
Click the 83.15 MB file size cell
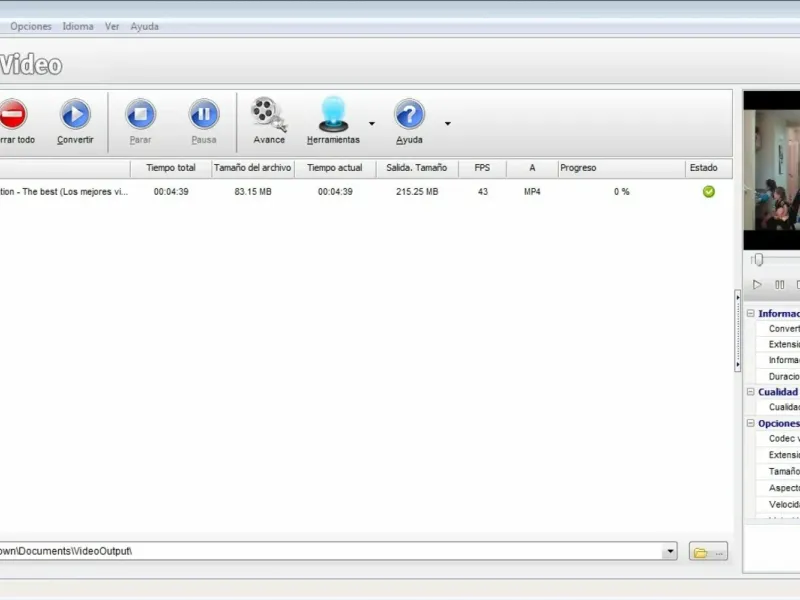click(x=253, y=192)
